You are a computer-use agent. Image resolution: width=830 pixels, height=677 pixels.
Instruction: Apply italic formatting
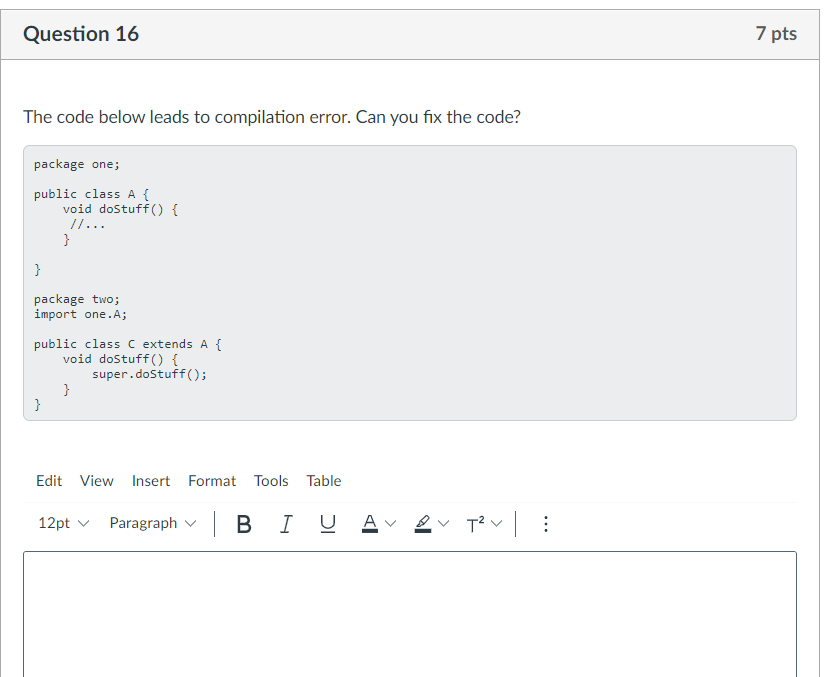[286, 523]
